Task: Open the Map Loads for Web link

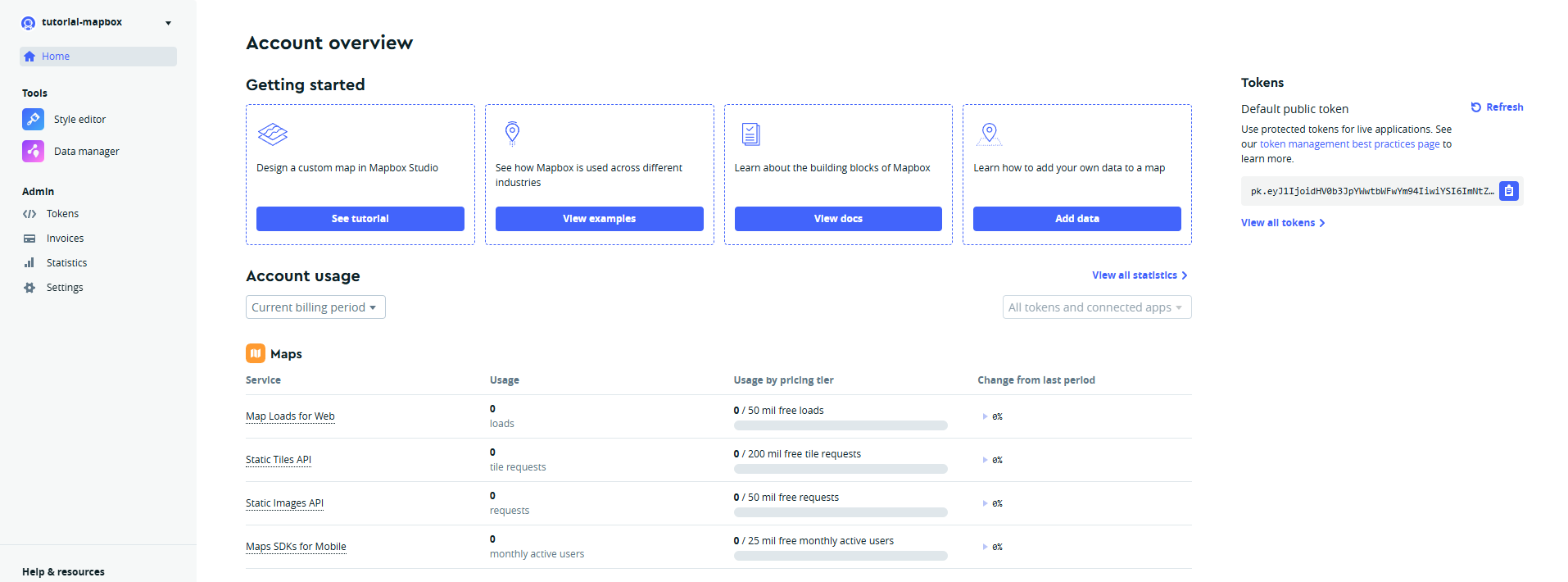Action: pyautogui.click(x=290, y=416)
